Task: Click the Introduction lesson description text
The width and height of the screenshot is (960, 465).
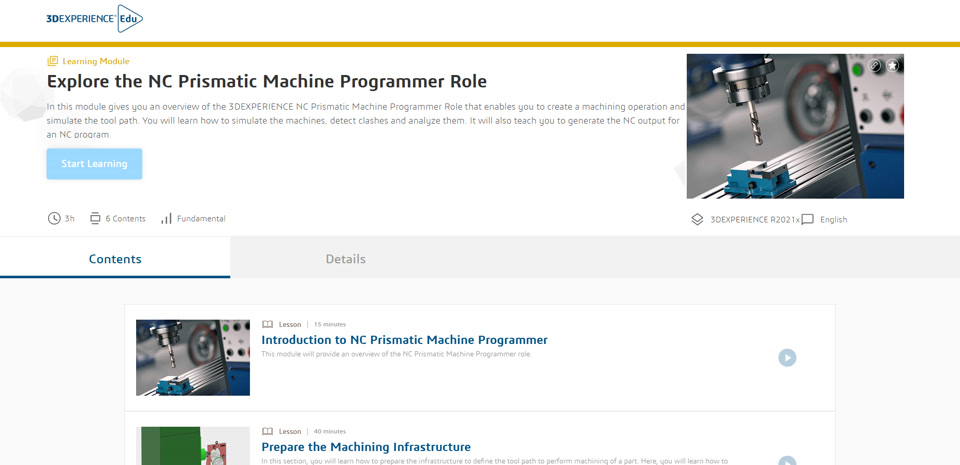Action: point(396,354)
